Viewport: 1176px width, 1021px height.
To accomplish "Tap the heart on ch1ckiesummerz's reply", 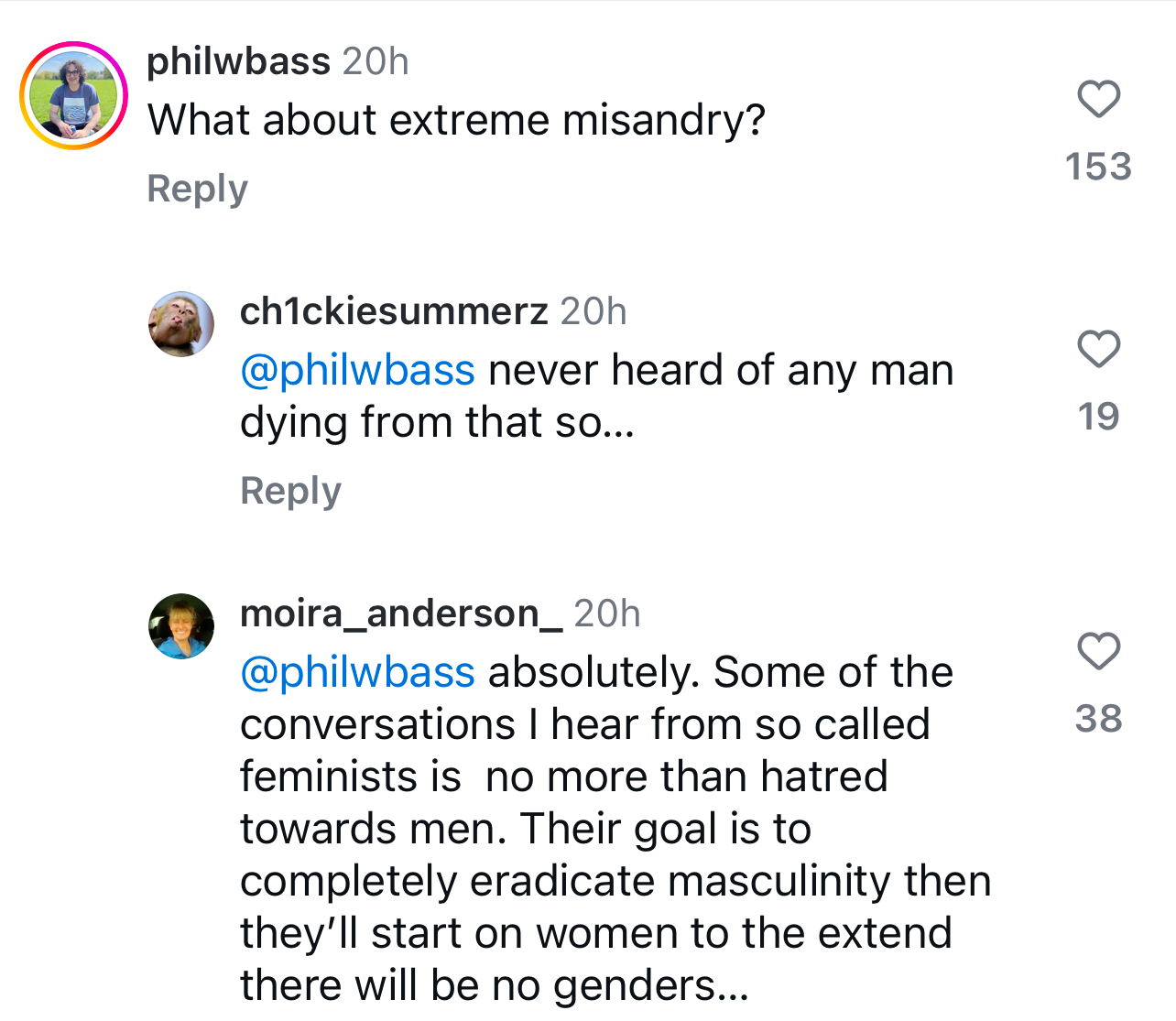I will (1098, 349).
